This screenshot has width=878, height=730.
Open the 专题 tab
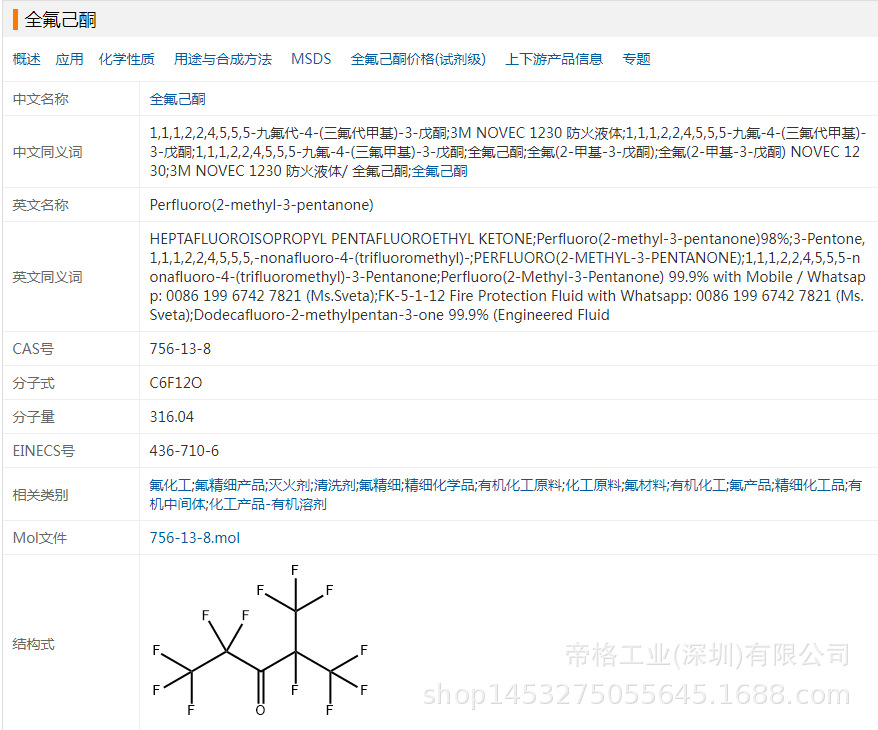pos(637,59)
